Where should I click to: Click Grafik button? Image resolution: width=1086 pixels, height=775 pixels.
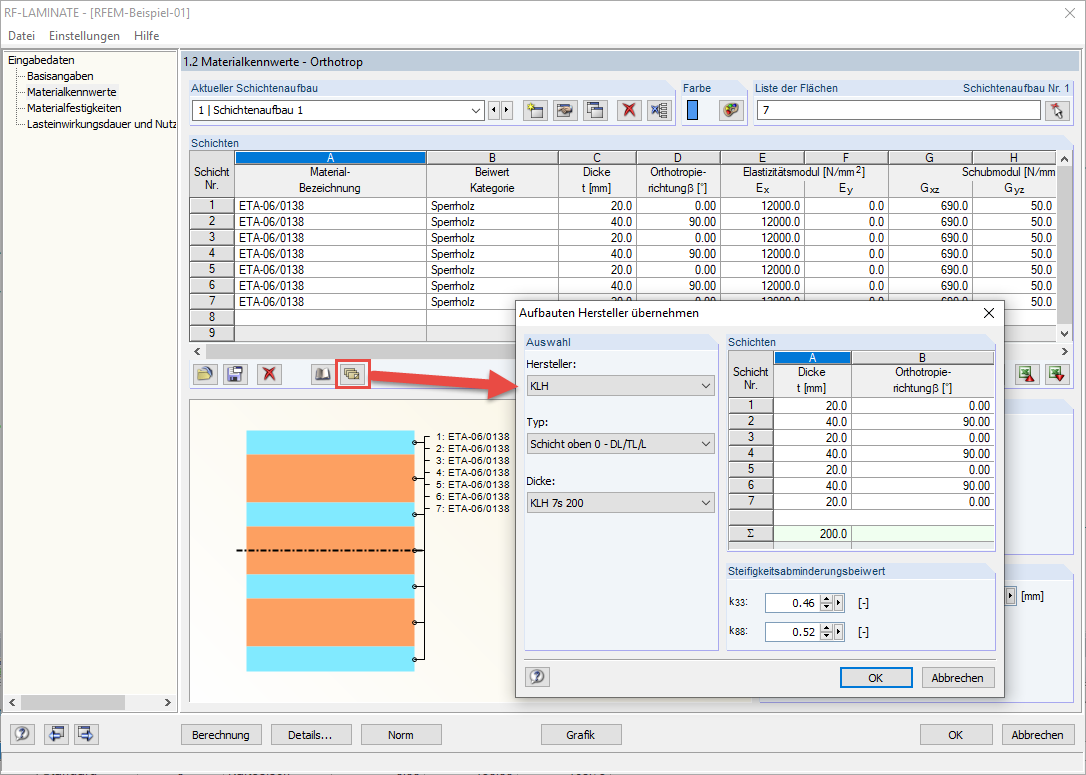(581, 735)
